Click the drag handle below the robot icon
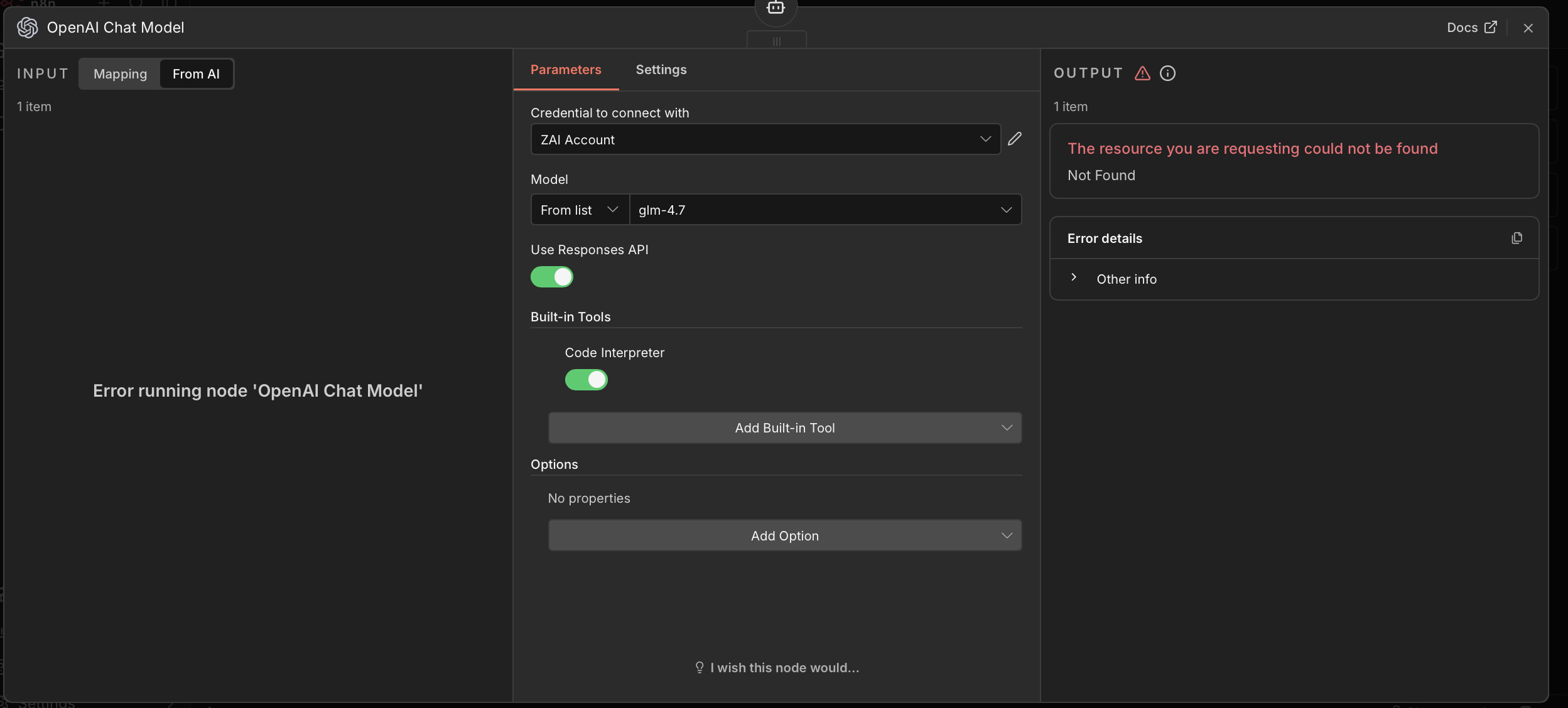Image resolution: width=1568 pixels, height=708 pixels. click(776, 41)
